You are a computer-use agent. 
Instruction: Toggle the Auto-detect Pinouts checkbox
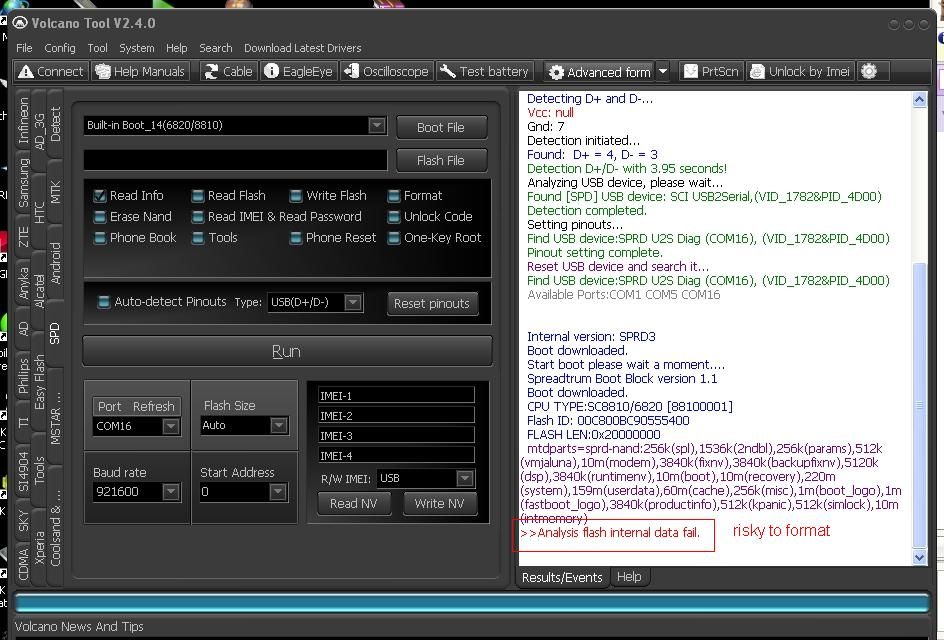(104, 302)
